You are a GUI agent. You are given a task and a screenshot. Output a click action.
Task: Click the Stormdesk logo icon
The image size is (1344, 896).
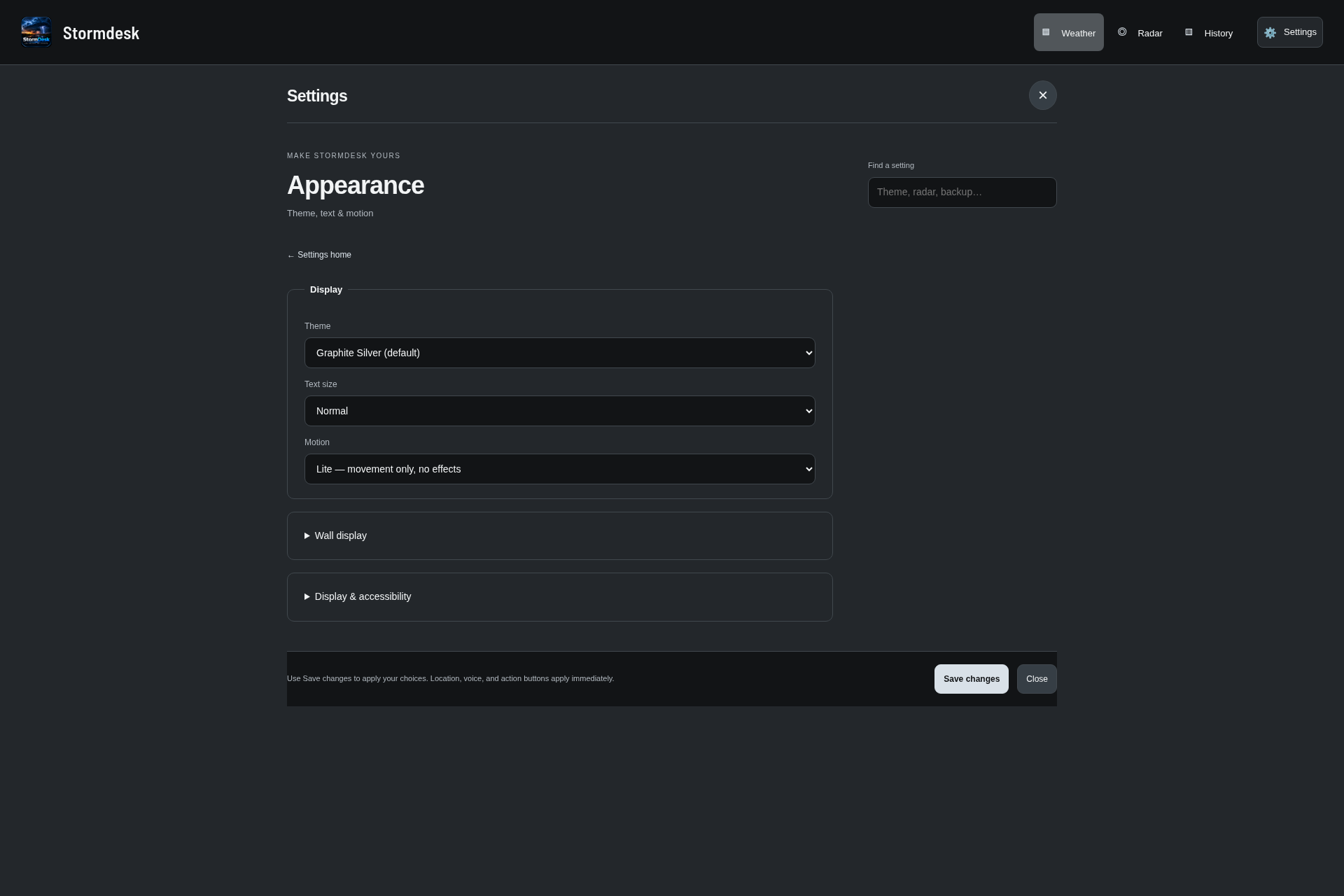coord(36,32)
